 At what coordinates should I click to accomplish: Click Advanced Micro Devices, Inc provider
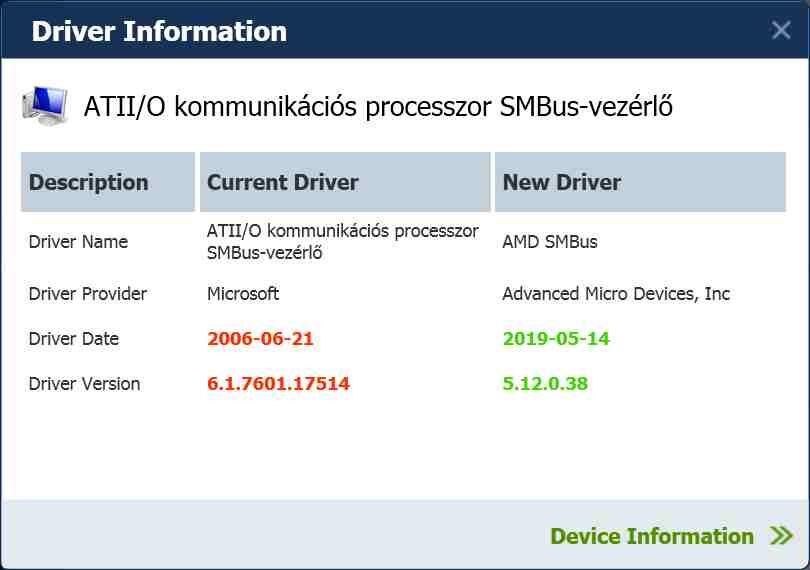616,294
